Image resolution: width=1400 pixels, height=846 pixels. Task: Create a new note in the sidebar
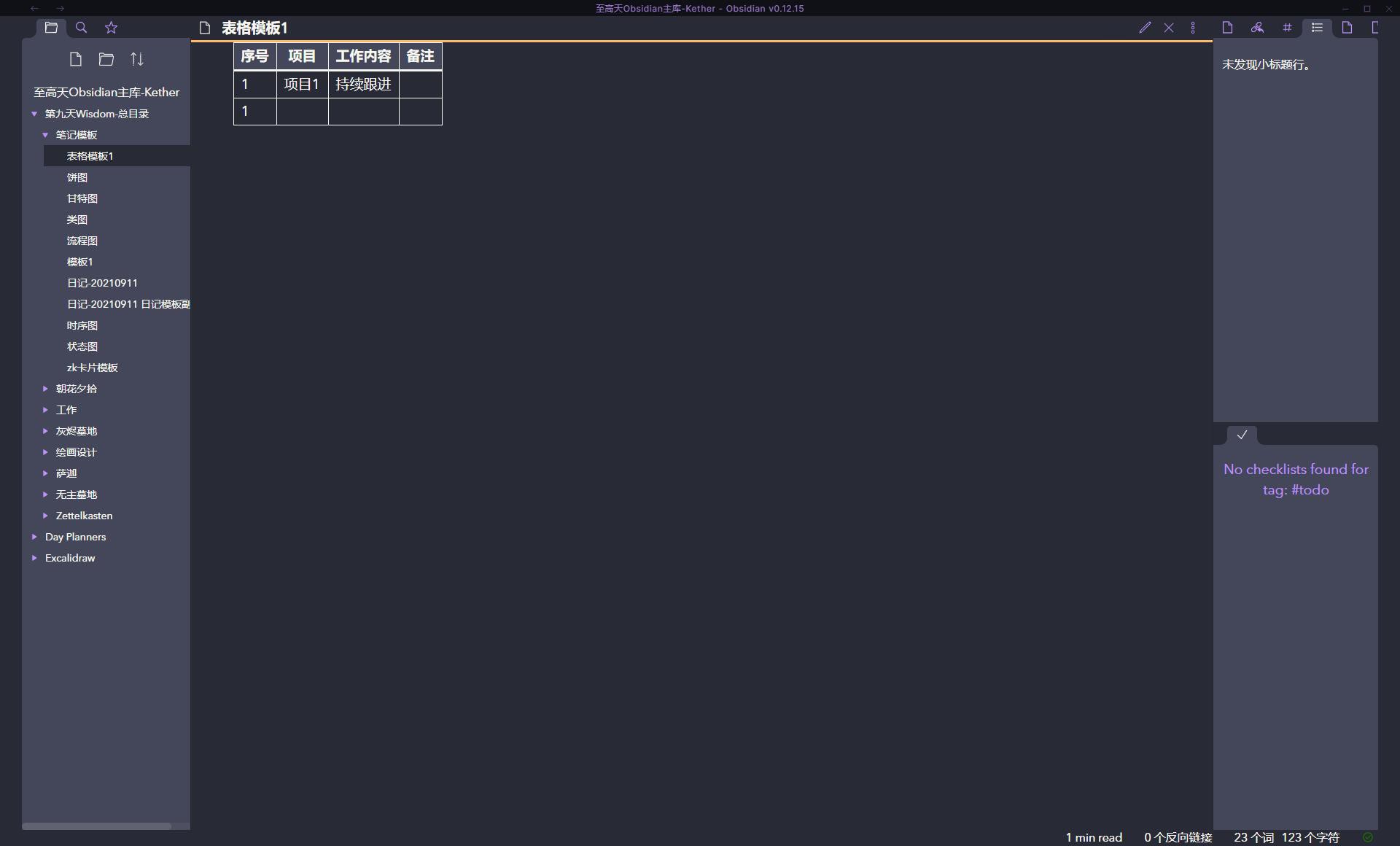pos(76,59)
